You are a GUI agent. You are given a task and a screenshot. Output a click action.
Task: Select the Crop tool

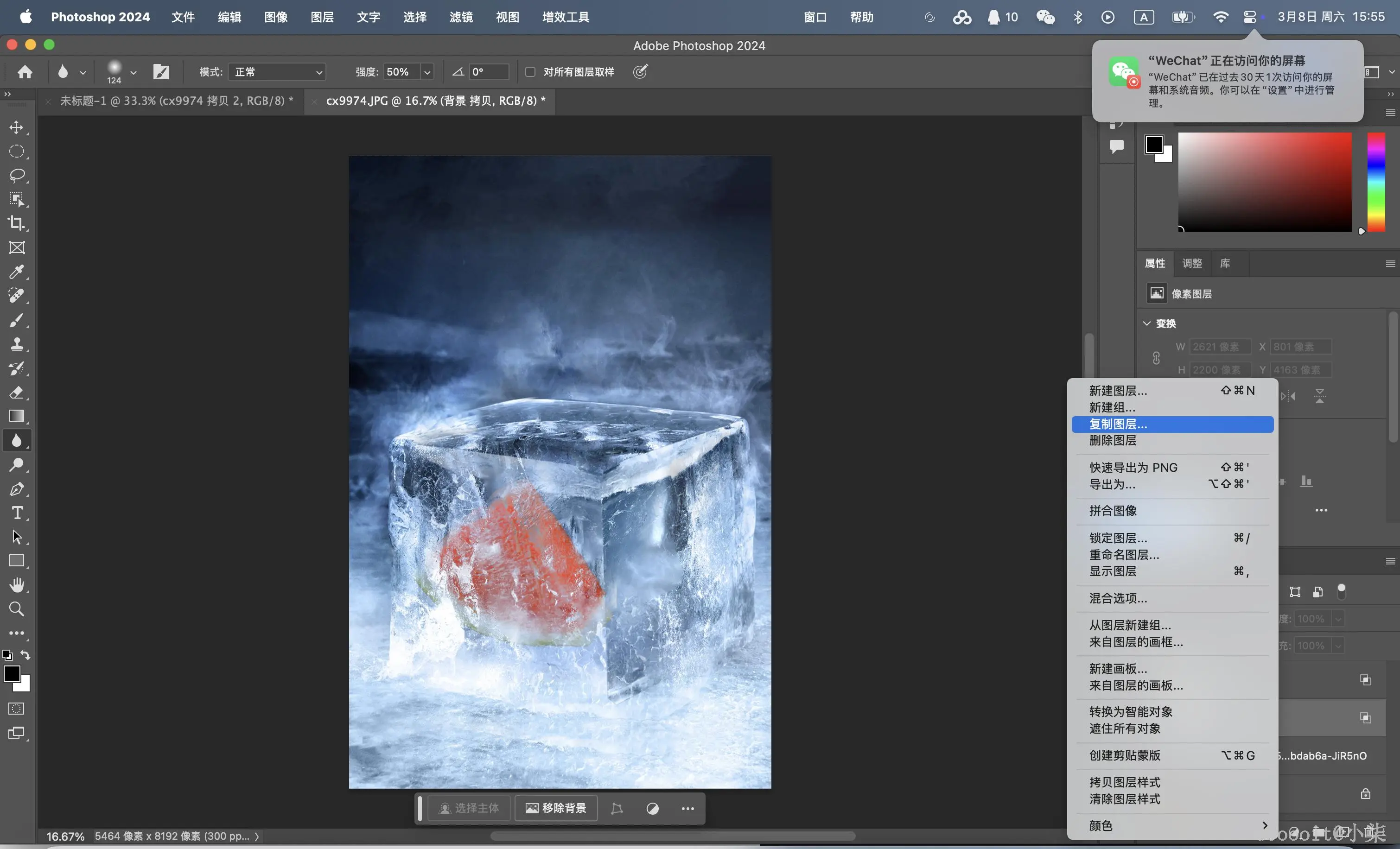(17, 223)
